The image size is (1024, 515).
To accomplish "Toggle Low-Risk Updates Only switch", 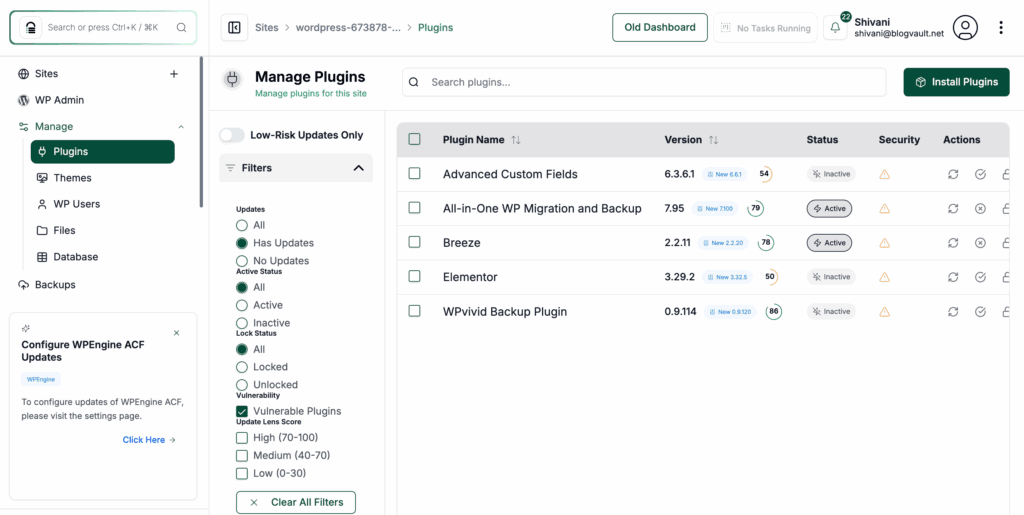I will pyautogui.click(x=232, y=135).
